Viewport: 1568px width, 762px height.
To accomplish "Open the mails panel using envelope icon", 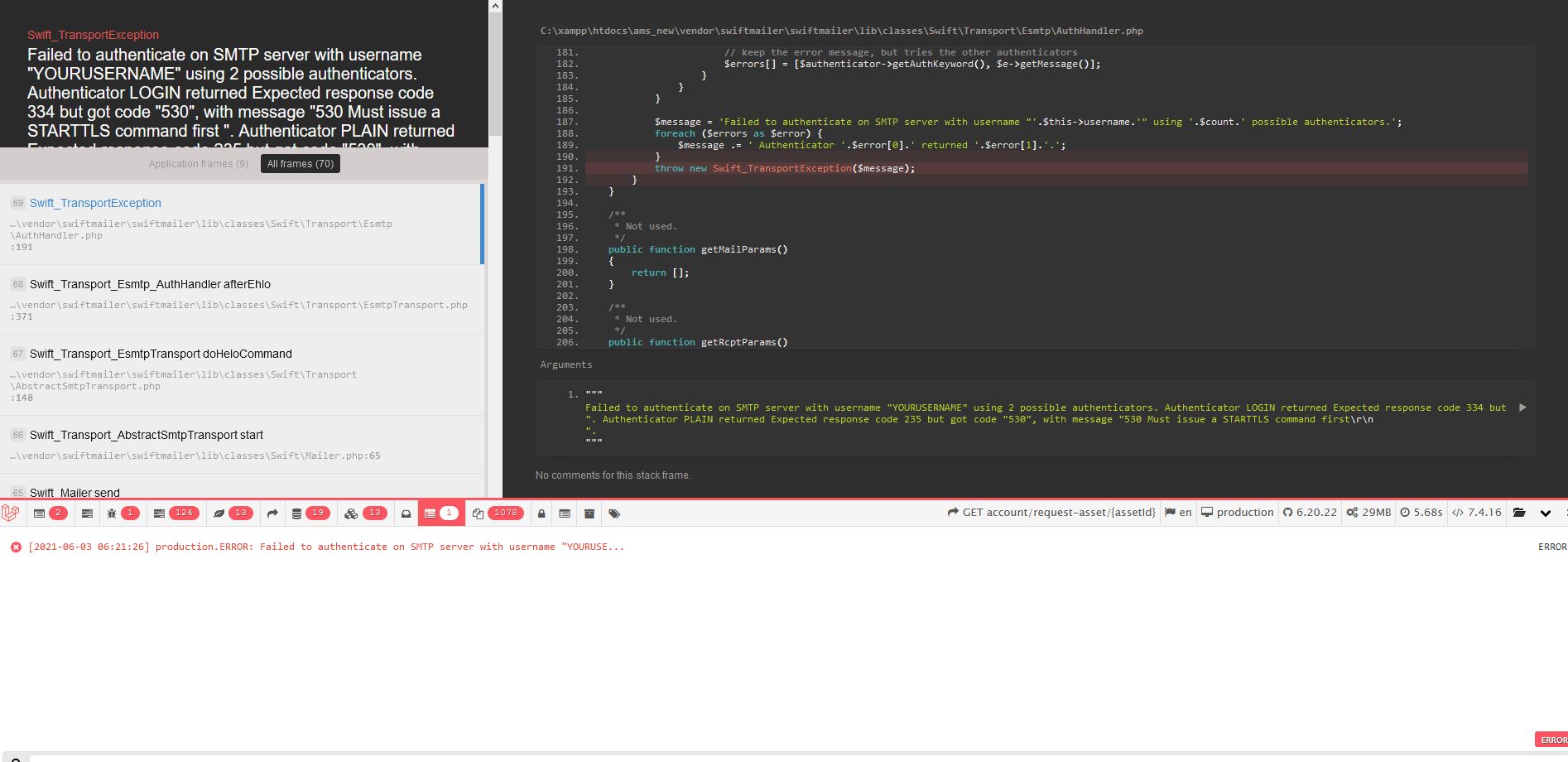I will [x=406, y=514].
